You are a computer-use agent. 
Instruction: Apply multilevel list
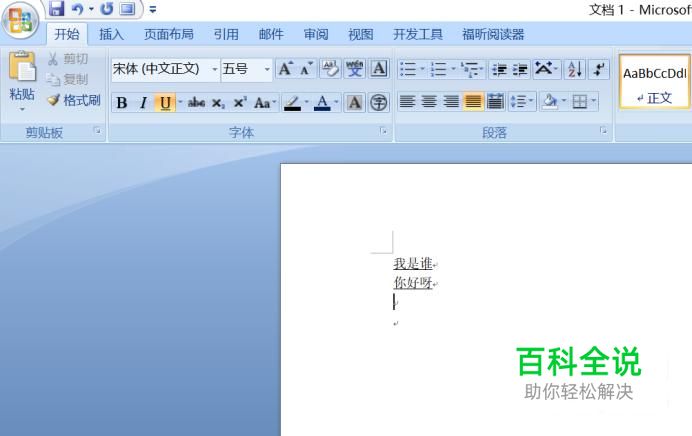[472, 69]
